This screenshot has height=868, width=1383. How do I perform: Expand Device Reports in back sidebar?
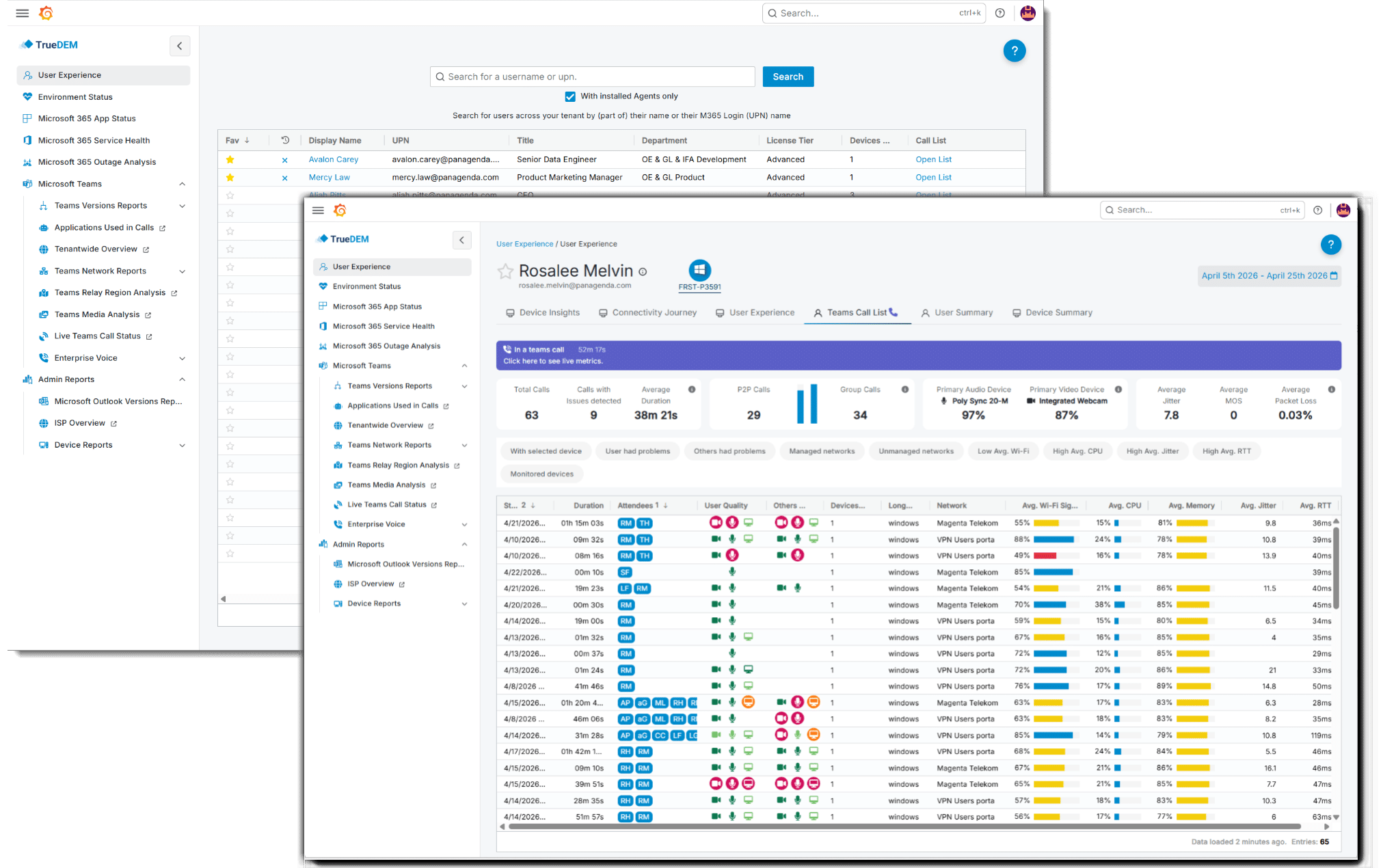[183, 446]
